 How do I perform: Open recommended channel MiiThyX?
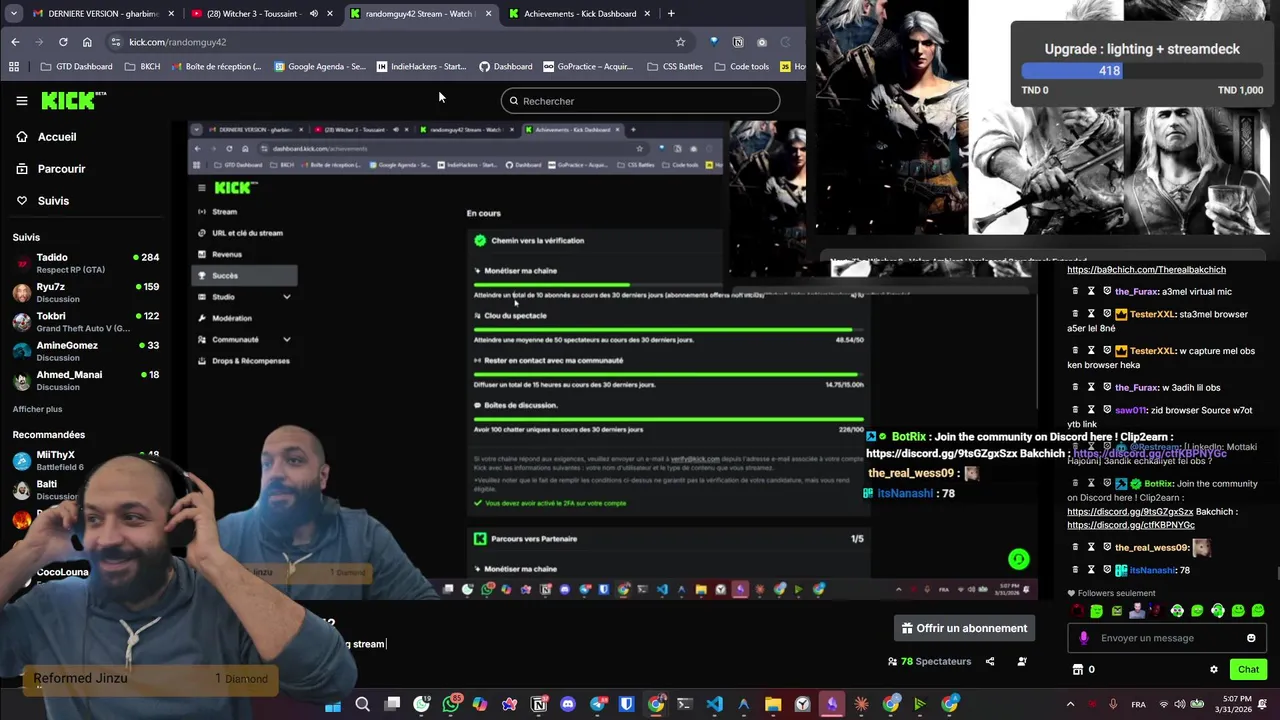click(86, 460)
